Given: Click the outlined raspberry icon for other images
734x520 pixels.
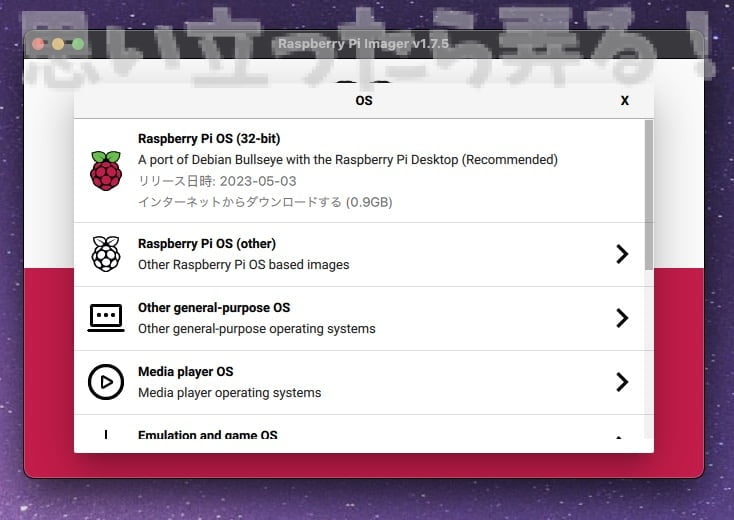Looking at the screenshot, I should [105, 254].
